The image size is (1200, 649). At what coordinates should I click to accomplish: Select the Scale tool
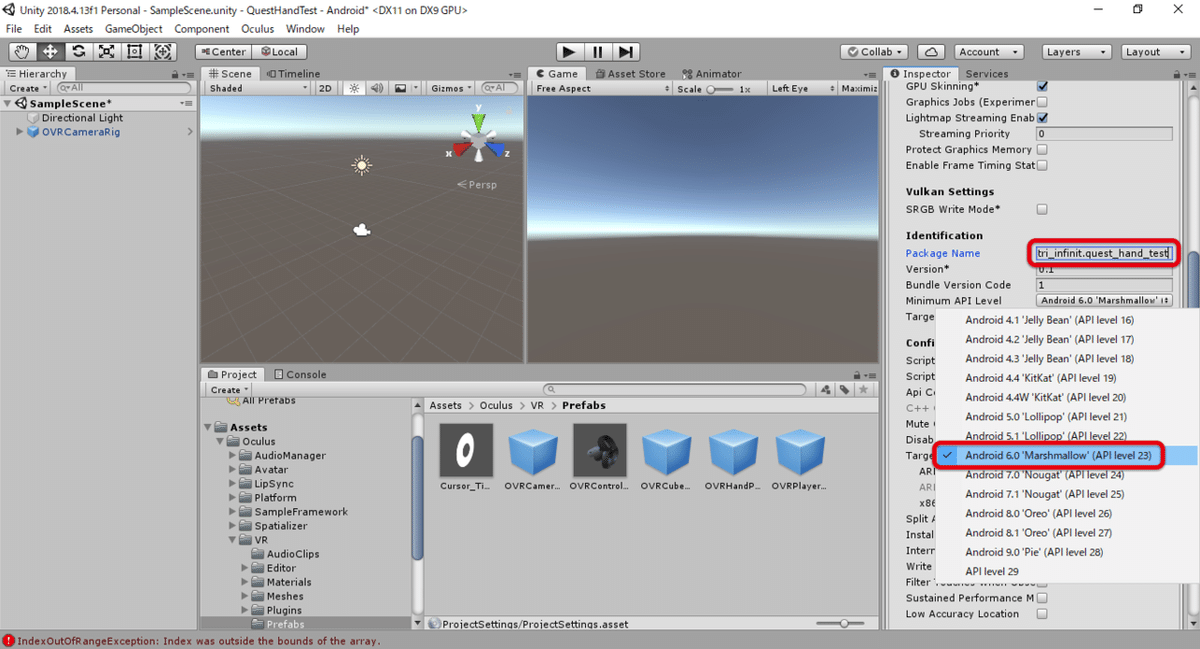(106, 52)
